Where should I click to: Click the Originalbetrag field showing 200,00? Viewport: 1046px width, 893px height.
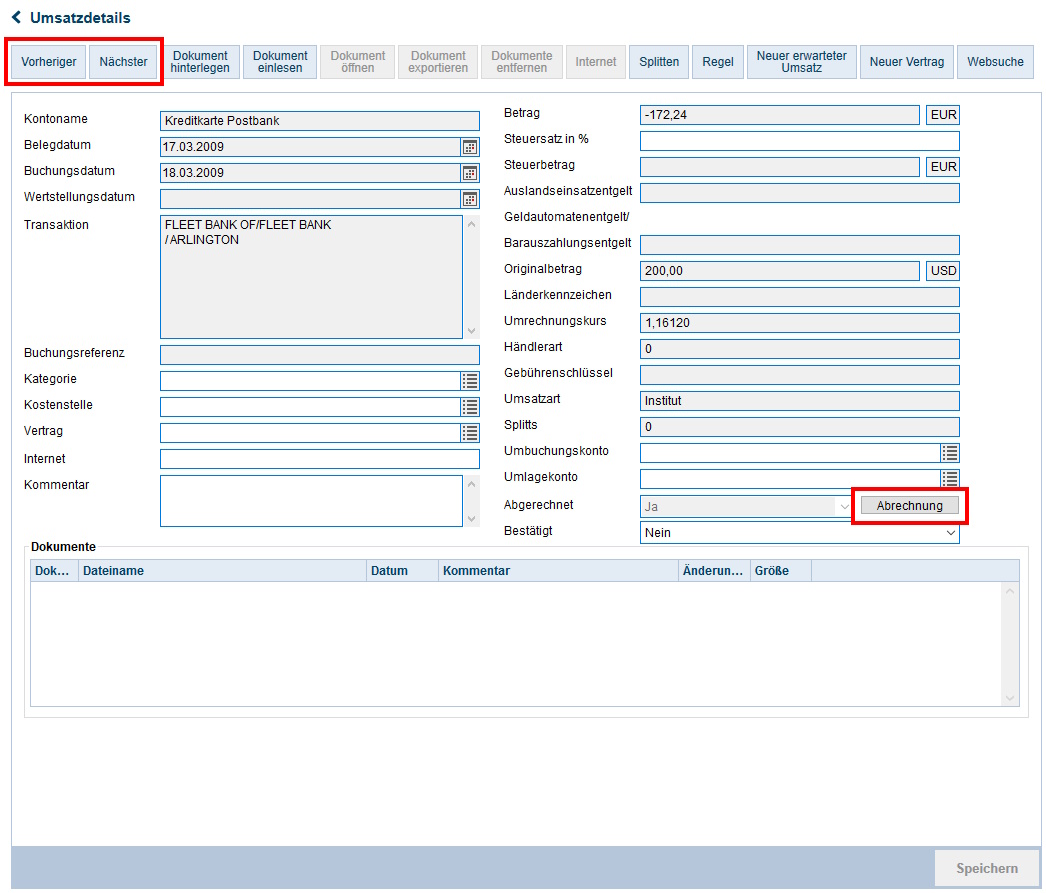point(779,271)
